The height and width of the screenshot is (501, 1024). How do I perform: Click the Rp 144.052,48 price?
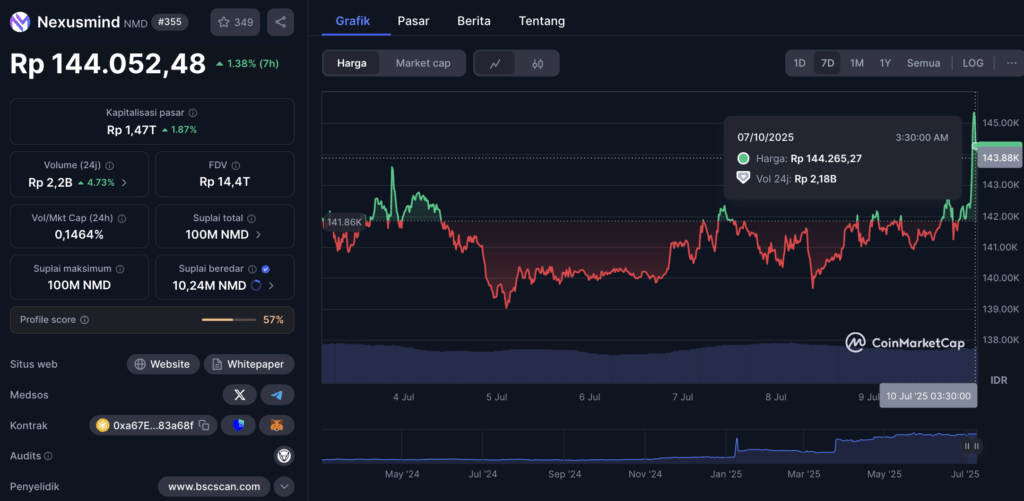click(108, 64)
